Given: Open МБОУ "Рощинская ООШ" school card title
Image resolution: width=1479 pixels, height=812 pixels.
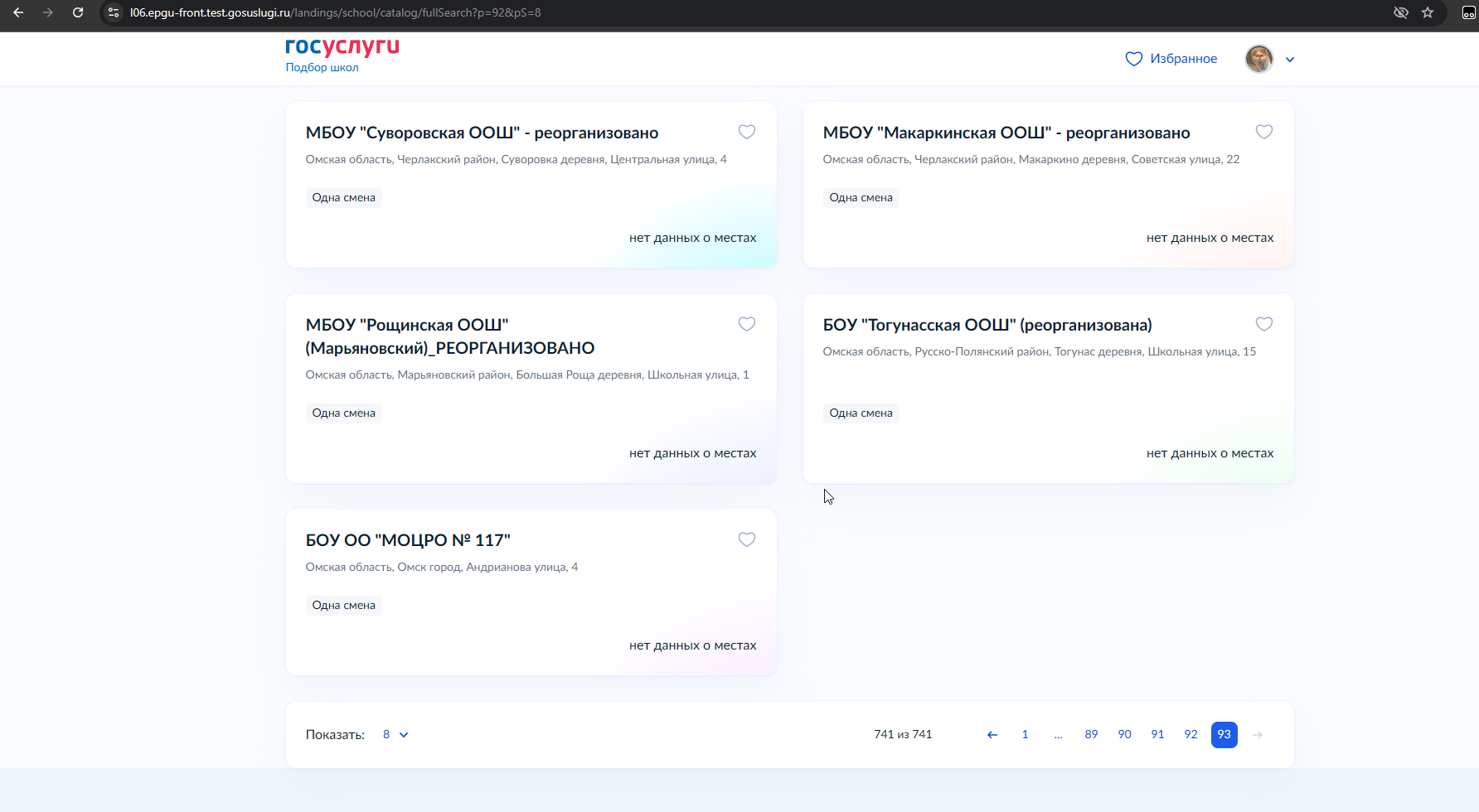Looking at the screenshot, I should click(x=450, y=336).
